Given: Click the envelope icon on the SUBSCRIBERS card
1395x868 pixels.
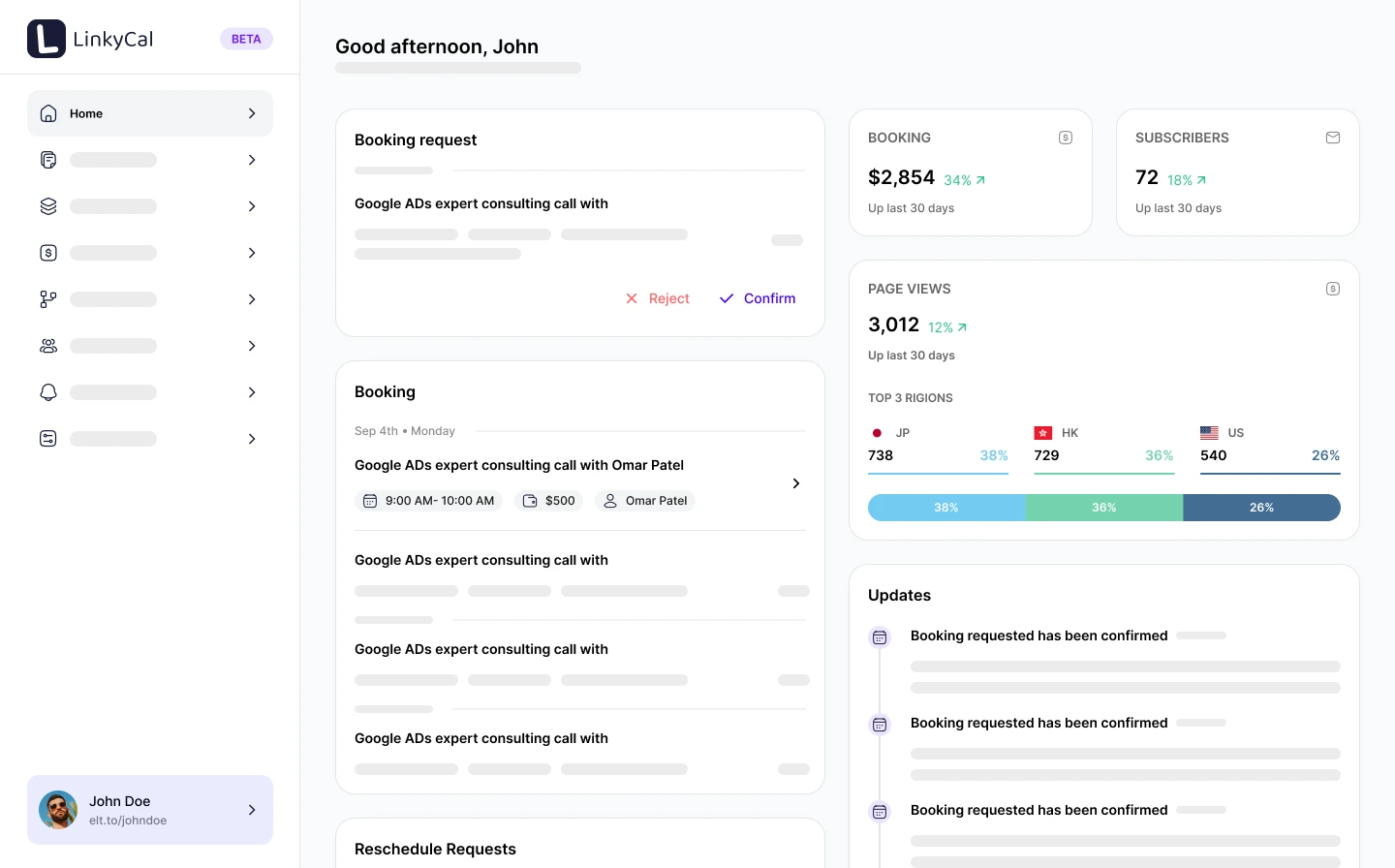Looking at the screenshot, I should tap(1333, 138).
